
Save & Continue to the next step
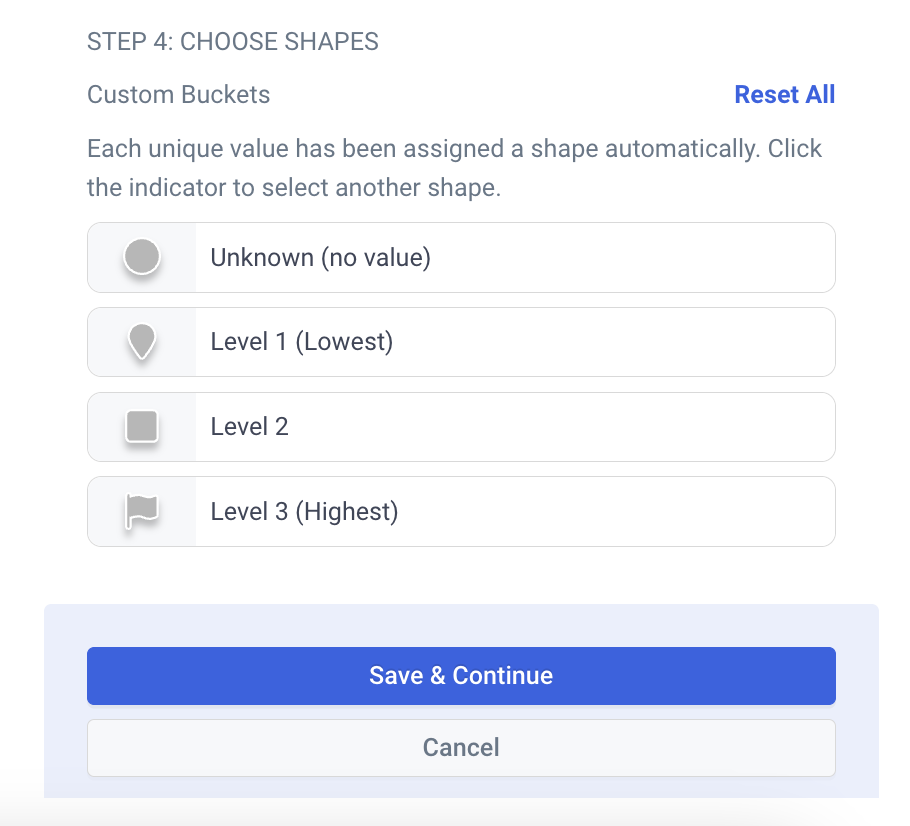461,676
